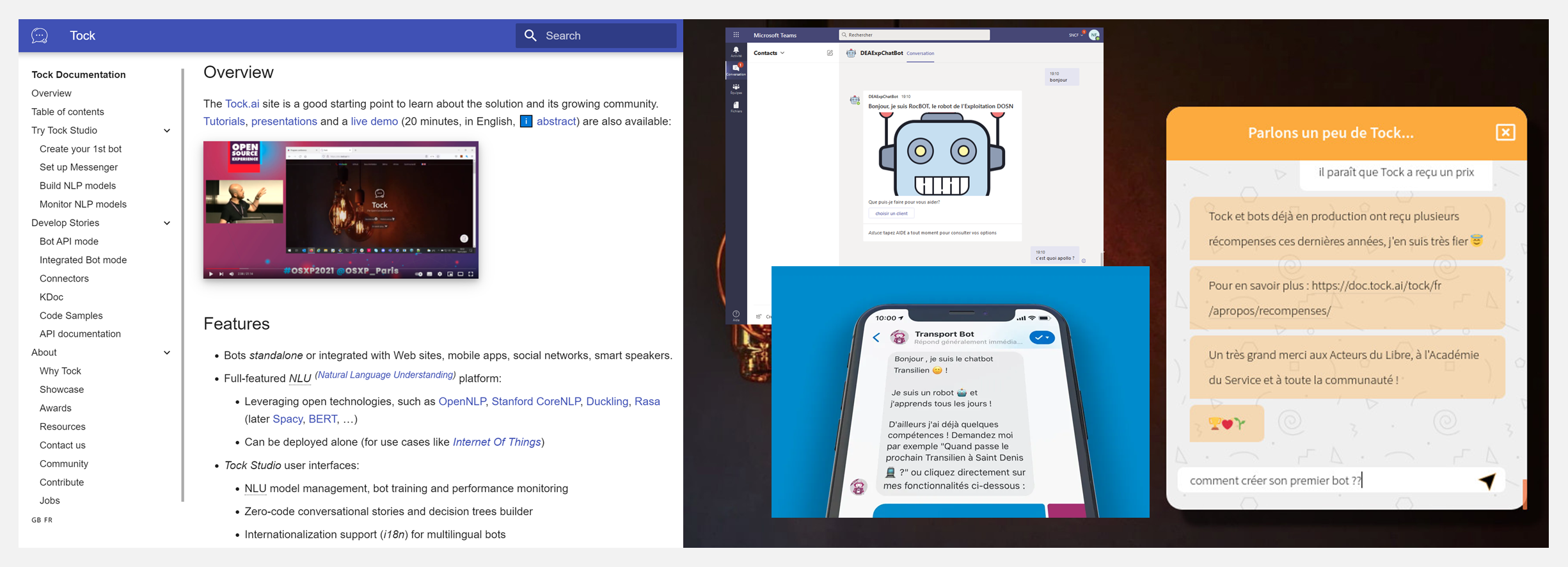Open Monitor NLP models page
Image resolution: width=1568 pixels, height=567 pixels.
point(83,205)
